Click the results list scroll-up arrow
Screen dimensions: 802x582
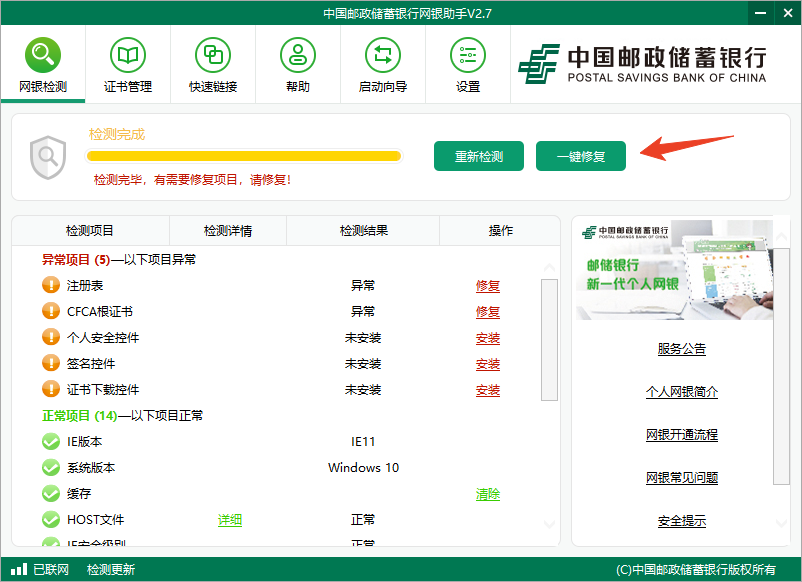pyautogui.click(x=549, y=267)
